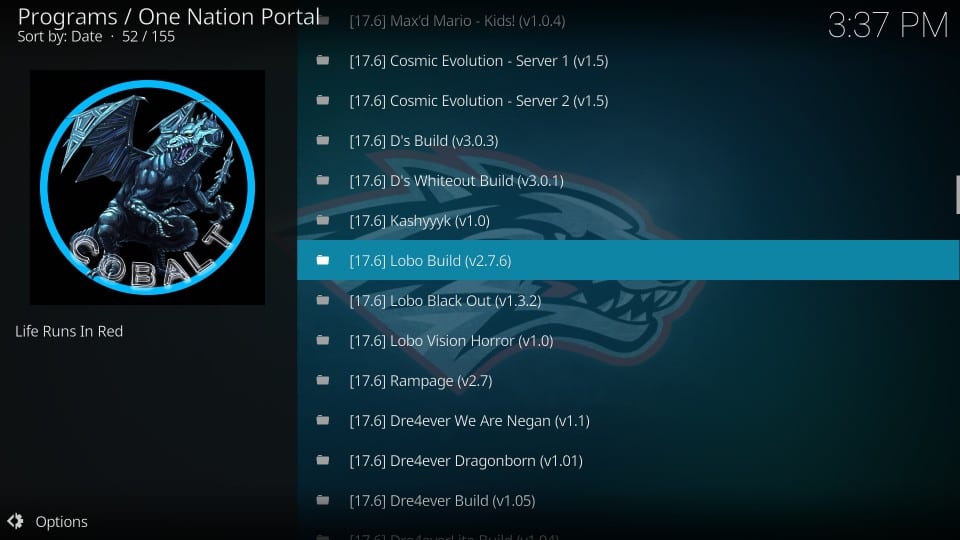Click folder icon beside Dre4ever Dragonborn

pyautogui.click(x=323, y=460)
